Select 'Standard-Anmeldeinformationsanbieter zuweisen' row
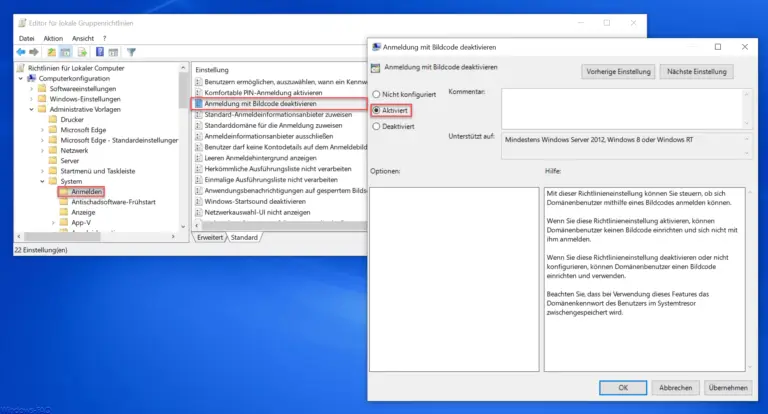Image resolution: width=768 pixels, height=414 pixels. 280,114
